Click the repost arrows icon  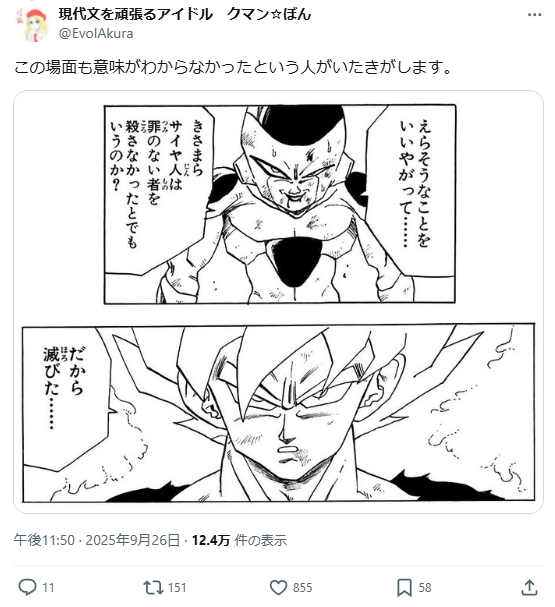tap(154, 587)
